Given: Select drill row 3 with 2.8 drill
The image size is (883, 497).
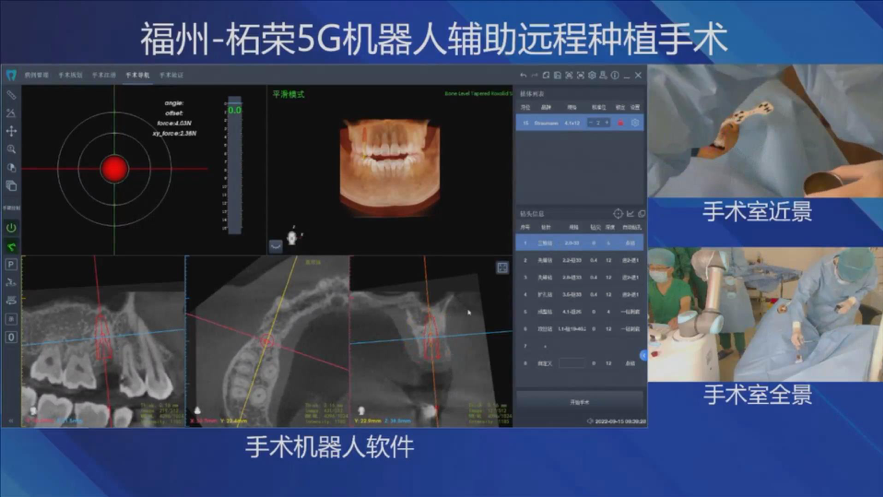Looking at the screenshot, I should (x=579, y=277).
